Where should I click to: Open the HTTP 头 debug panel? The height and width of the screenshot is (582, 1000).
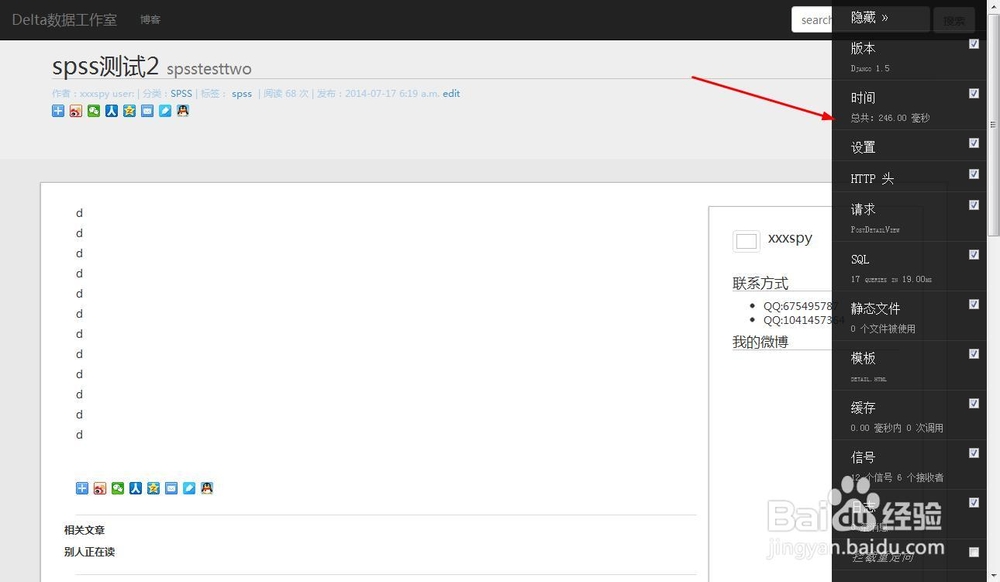point(872,179)
